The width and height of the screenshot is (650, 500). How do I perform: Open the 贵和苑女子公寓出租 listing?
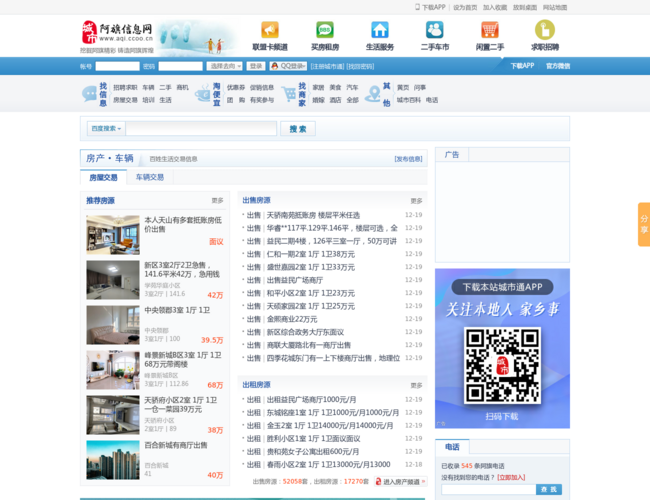313,451
